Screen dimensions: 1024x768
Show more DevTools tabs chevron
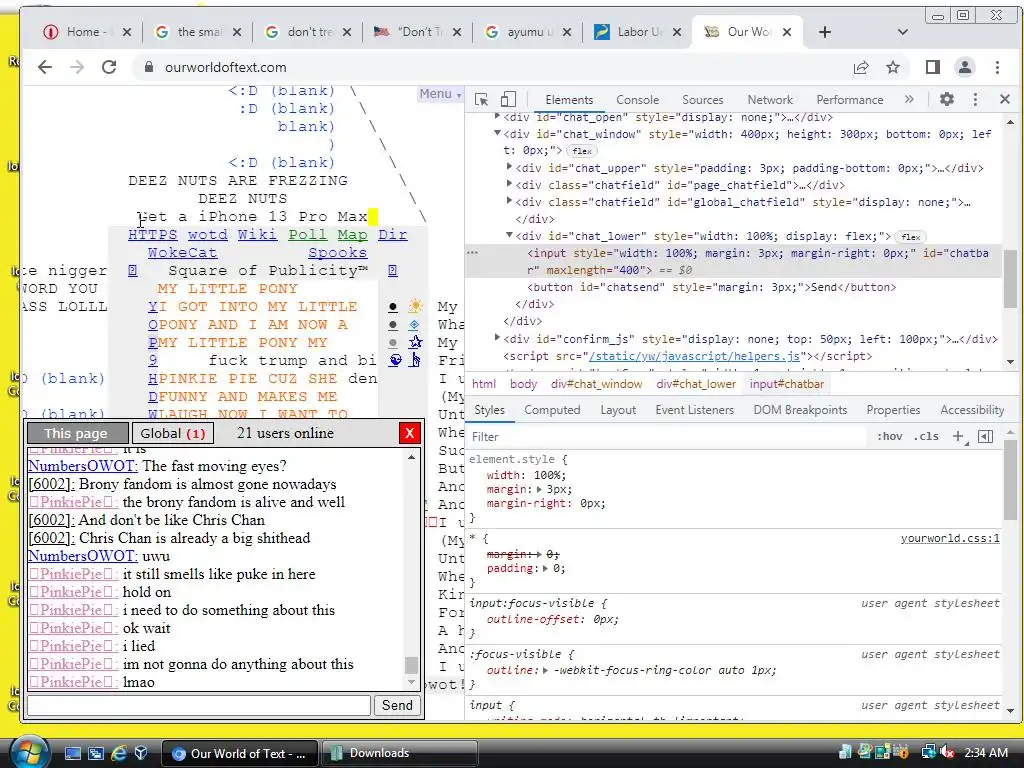pyautogui.click(x=909, y=99)
